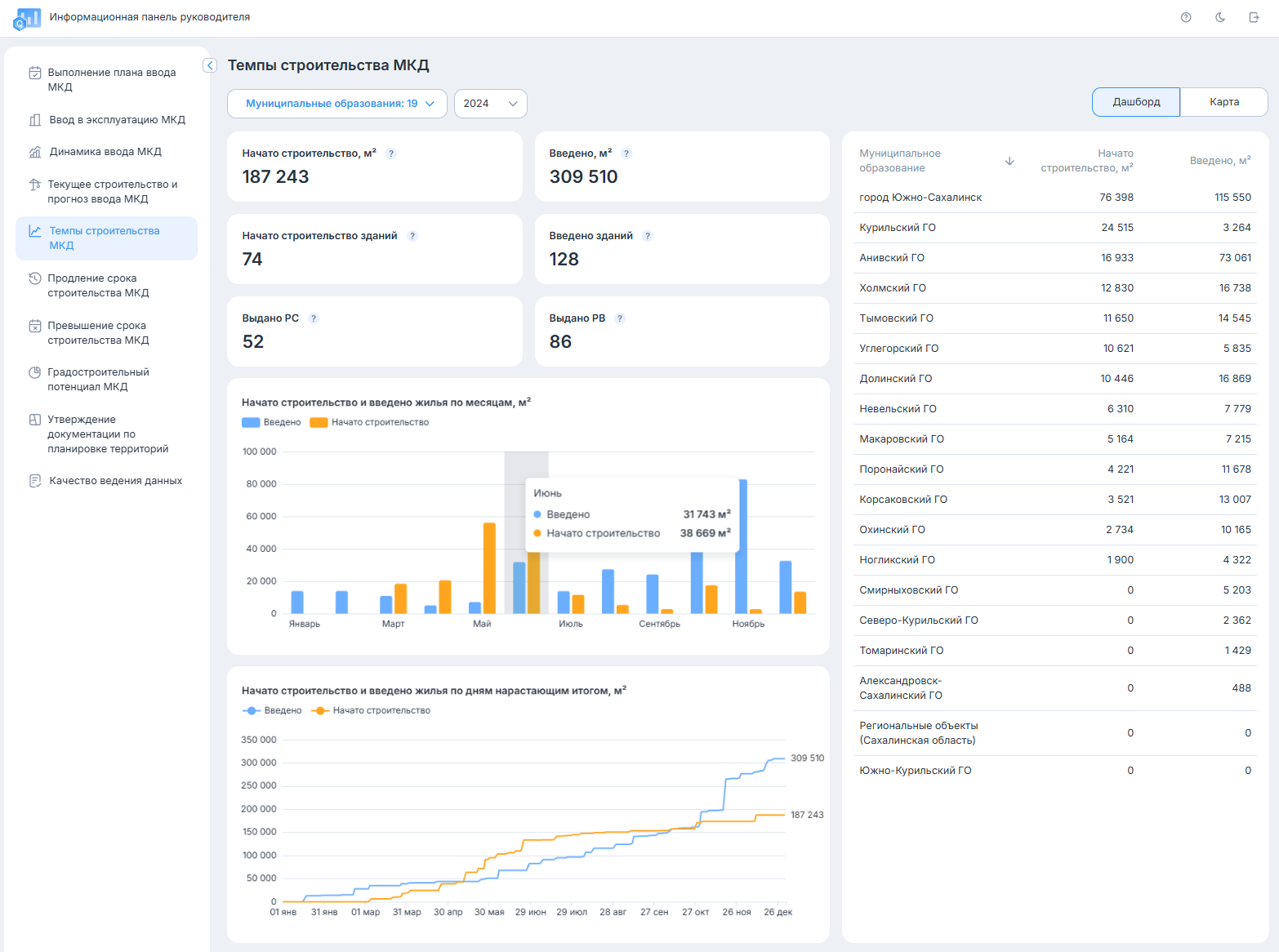Screen dimensions: 1279x952
Task: Select Охинский ГО table row
Action: coord(1055,530)
